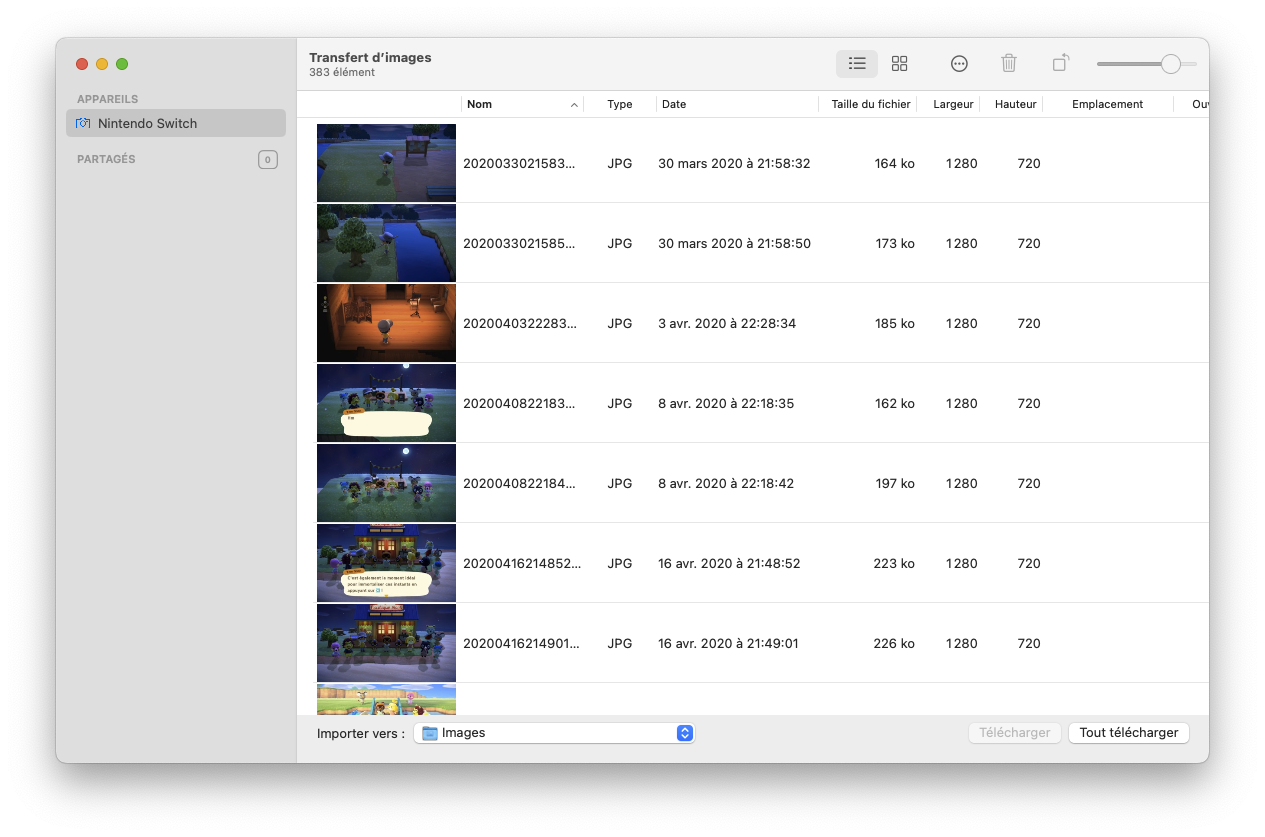Click the 162 ko file size

coord(894,403)
